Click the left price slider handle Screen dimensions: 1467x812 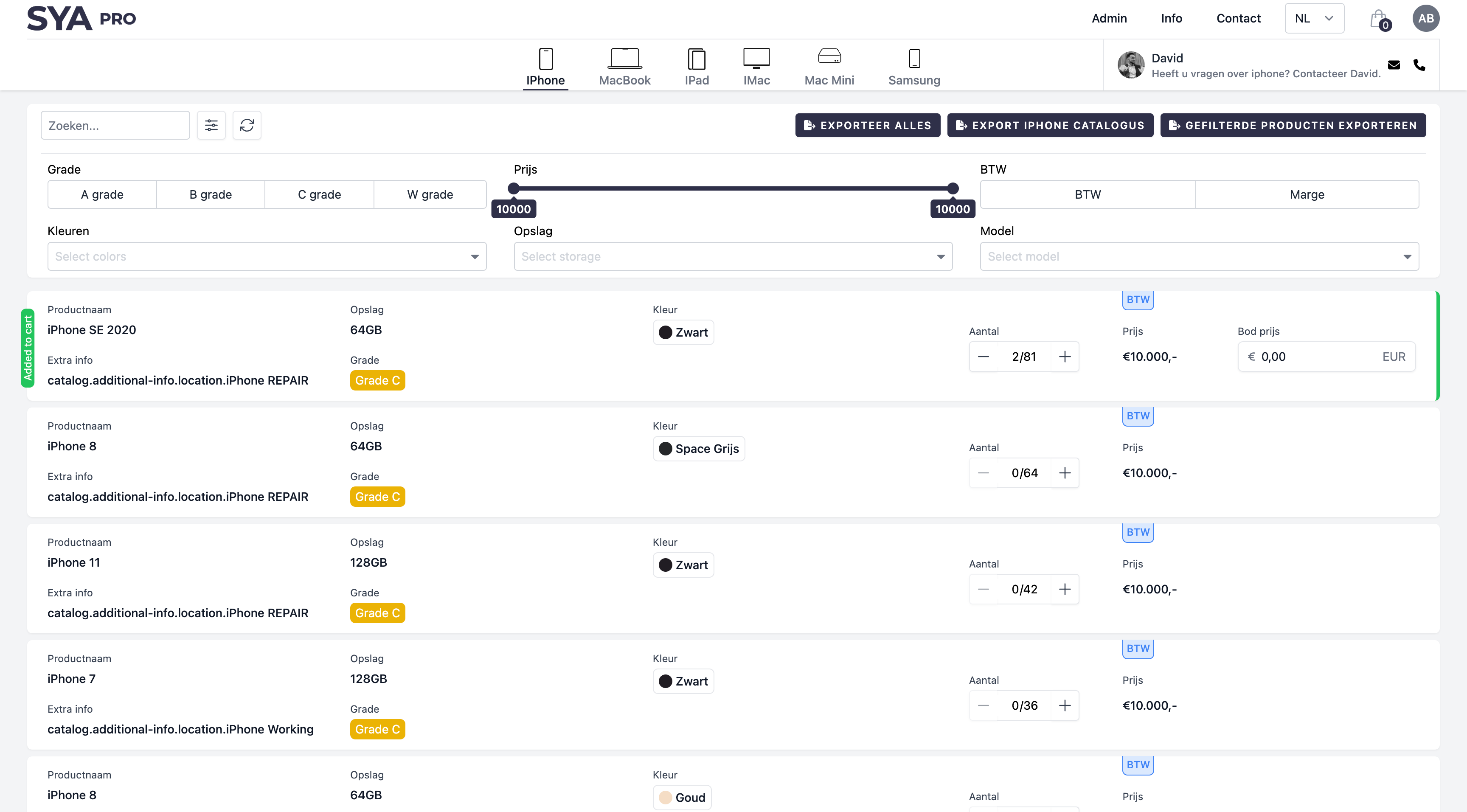click(514, 188)
